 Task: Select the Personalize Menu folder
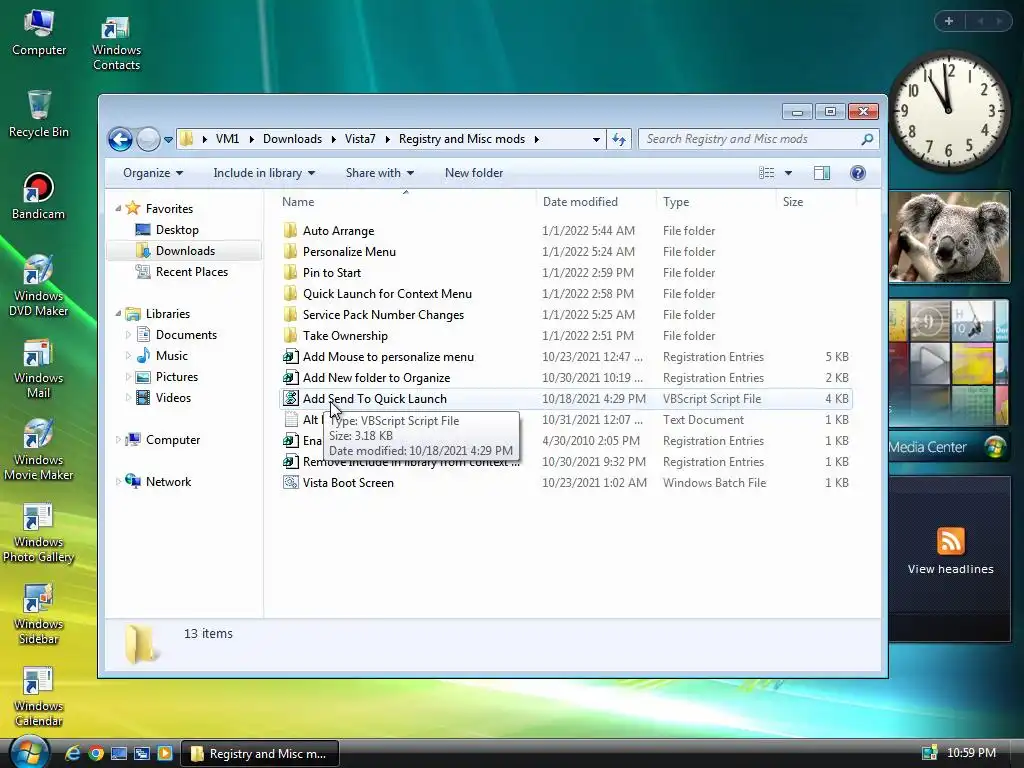tap(349, 251)
